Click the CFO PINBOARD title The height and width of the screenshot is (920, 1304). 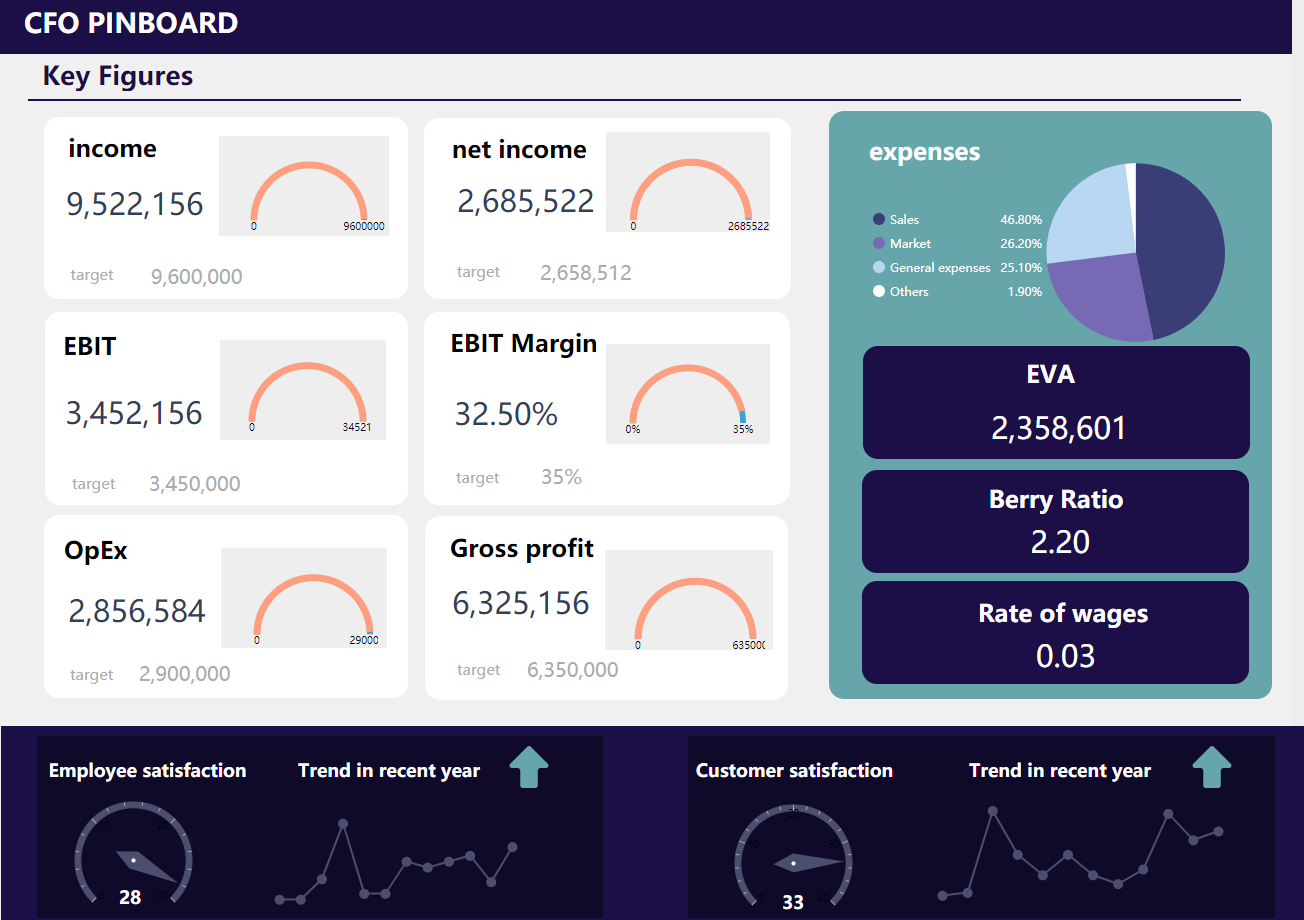[x=131, y=23]
